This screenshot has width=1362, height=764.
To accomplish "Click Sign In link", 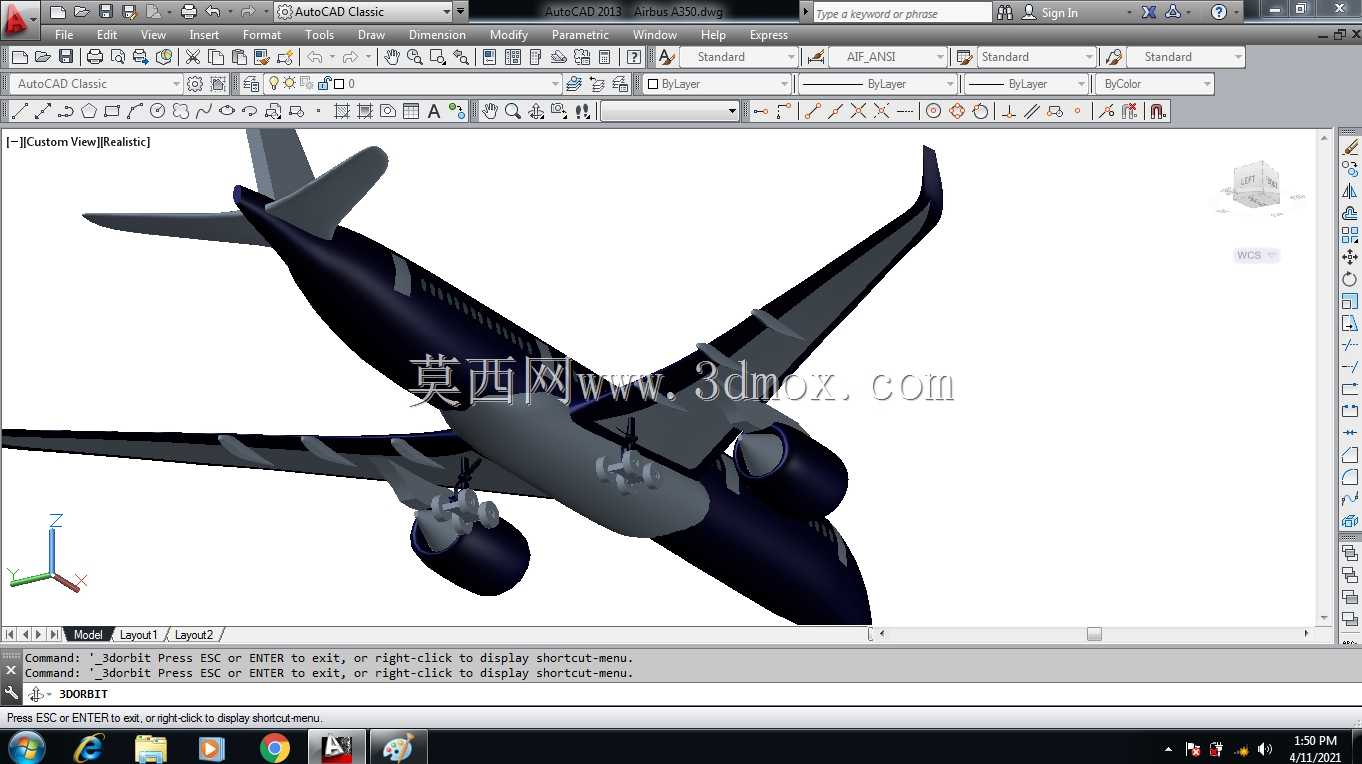I will (1060, 13).
